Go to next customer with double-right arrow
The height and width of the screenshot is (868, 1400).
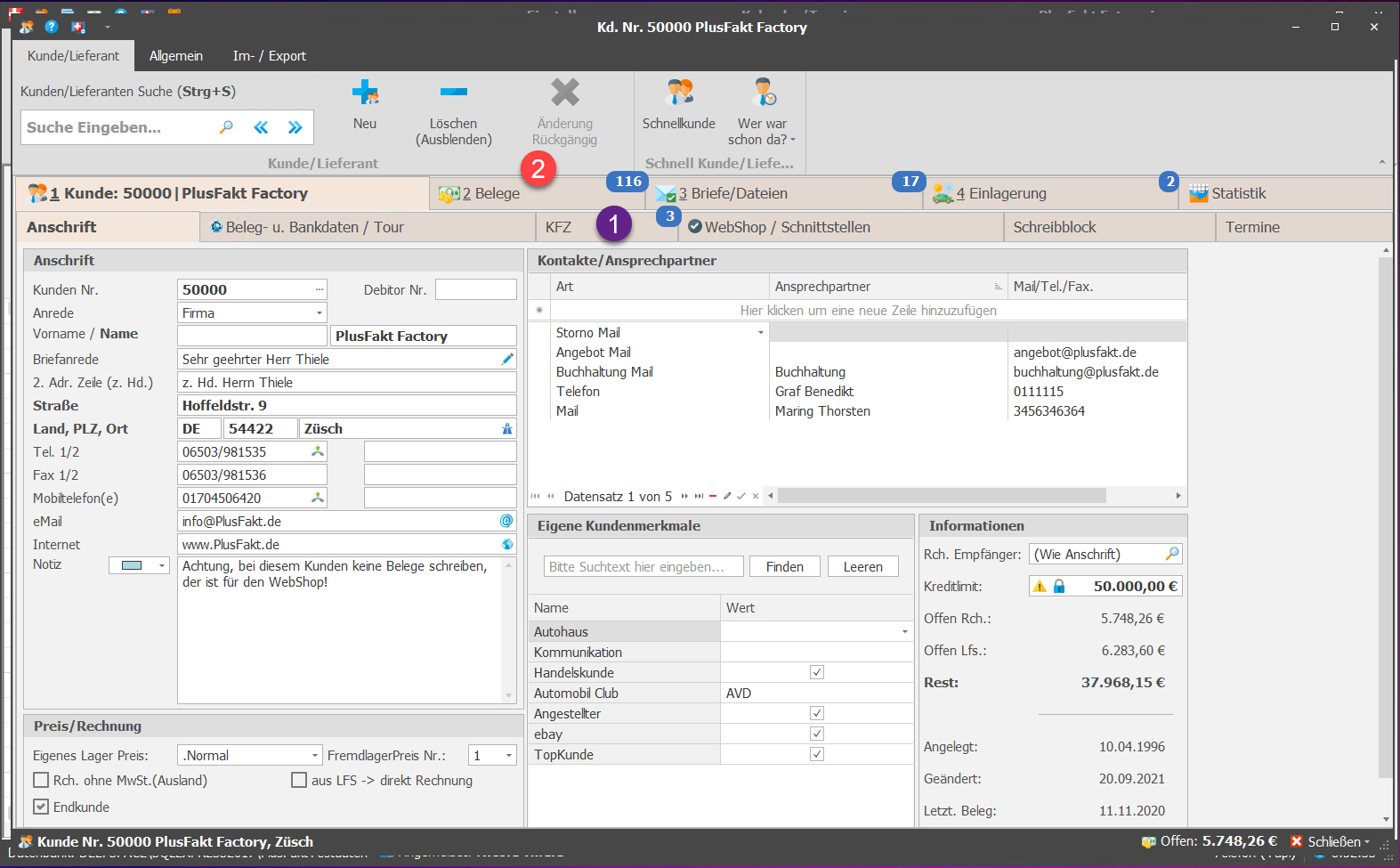point(295,127)
